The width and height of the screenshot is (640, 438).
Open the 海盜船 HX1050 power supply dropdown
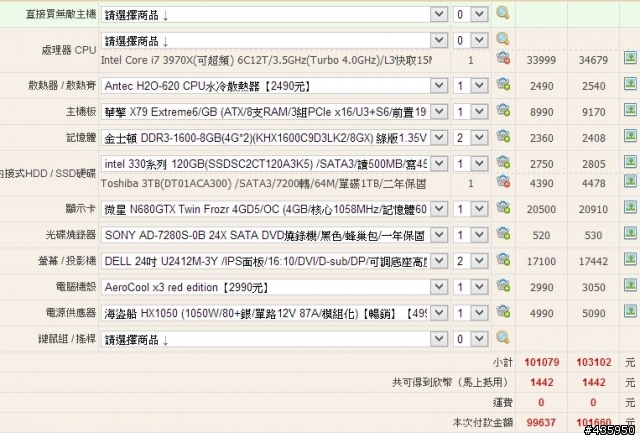tap(274, 313)
